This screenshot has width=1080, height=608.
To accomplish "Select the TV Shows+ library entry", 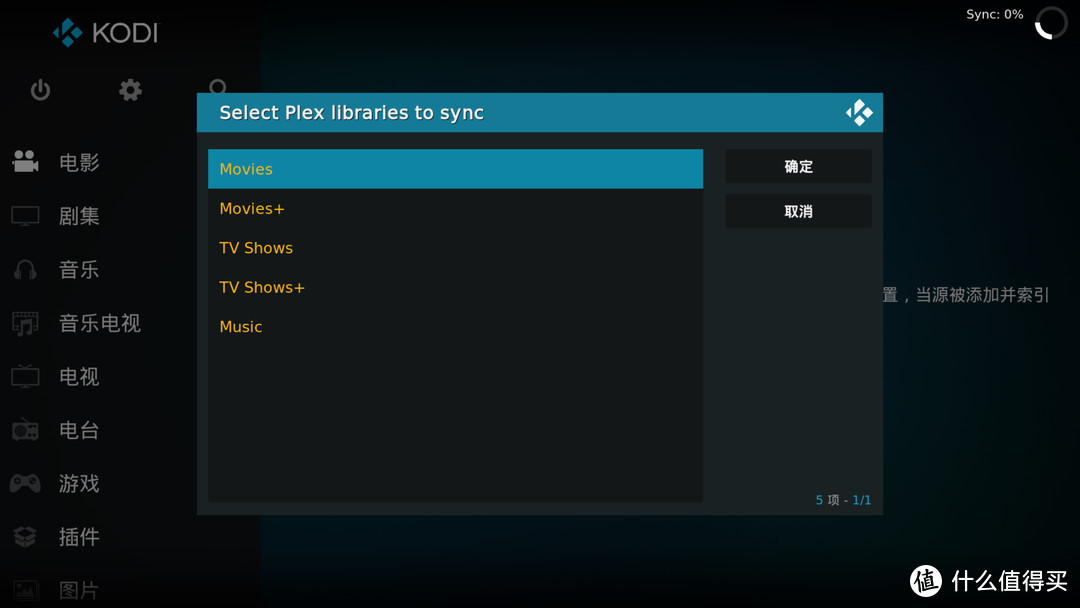I will (x=455, y=288).
